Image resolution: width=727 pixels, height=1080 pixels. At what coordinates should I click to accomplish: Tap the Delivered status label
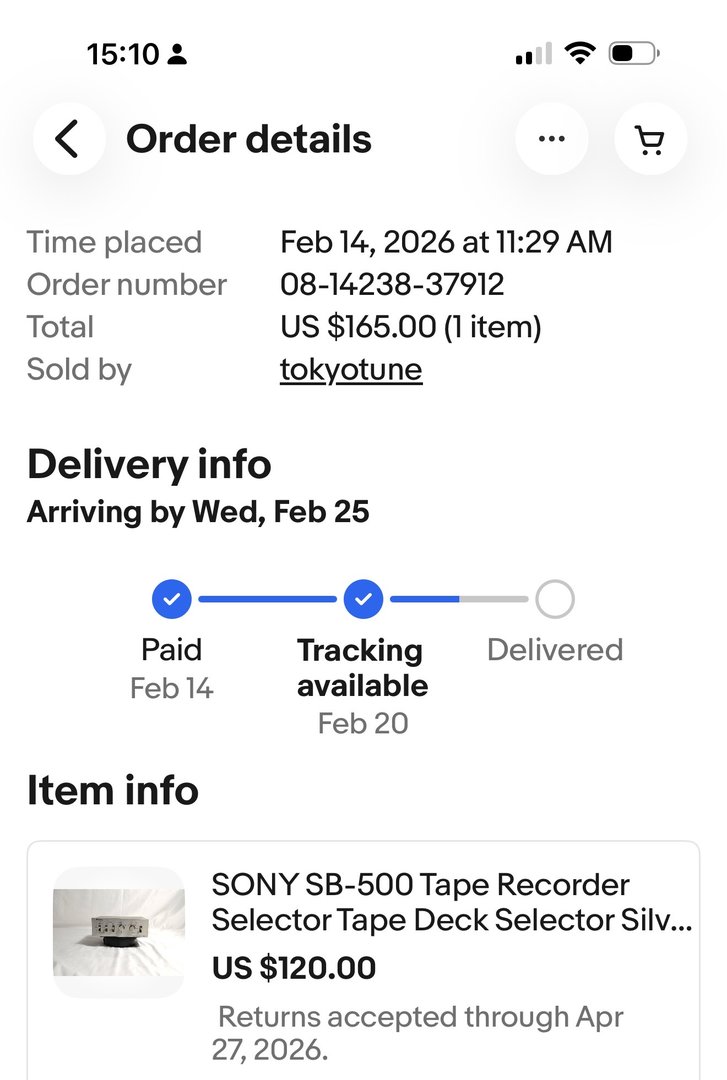click(x=555, y=650)
